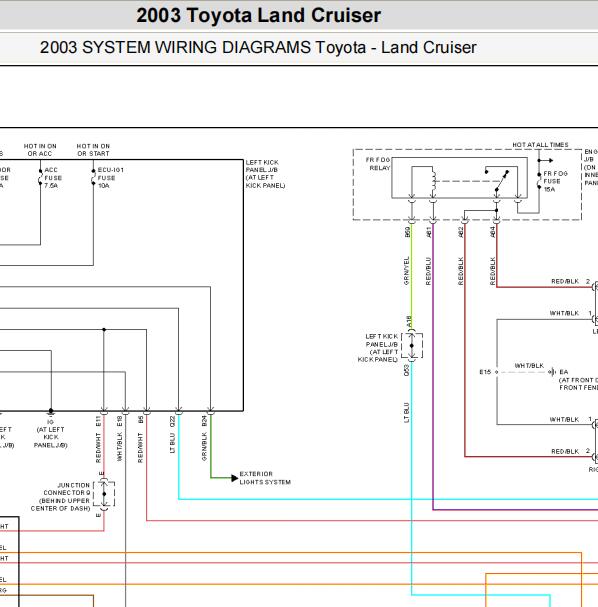Select the "2003 SYSTEM WIRING DIAGRAMS" subtitle line
This screenshot has width=598, height=607.
[x=258, y=48]
